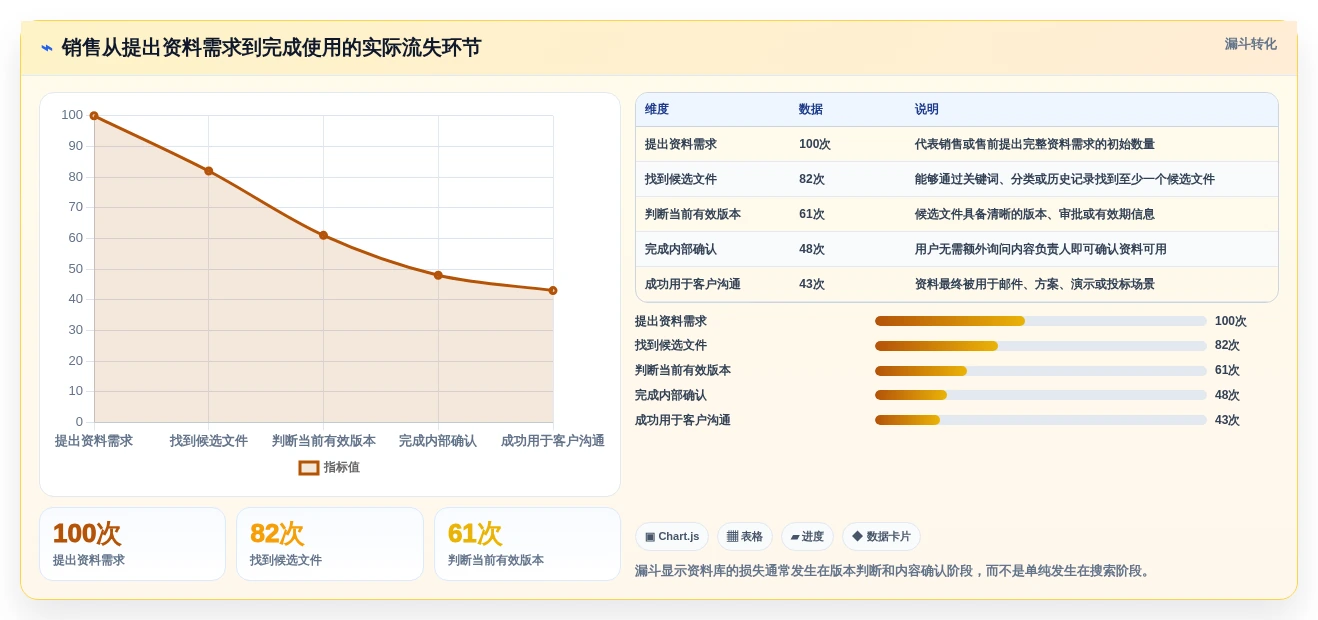Screen dimensions: 1318x620
Task: Click the 判断当前有效版本 progress bar
Action: (1041, 371)
